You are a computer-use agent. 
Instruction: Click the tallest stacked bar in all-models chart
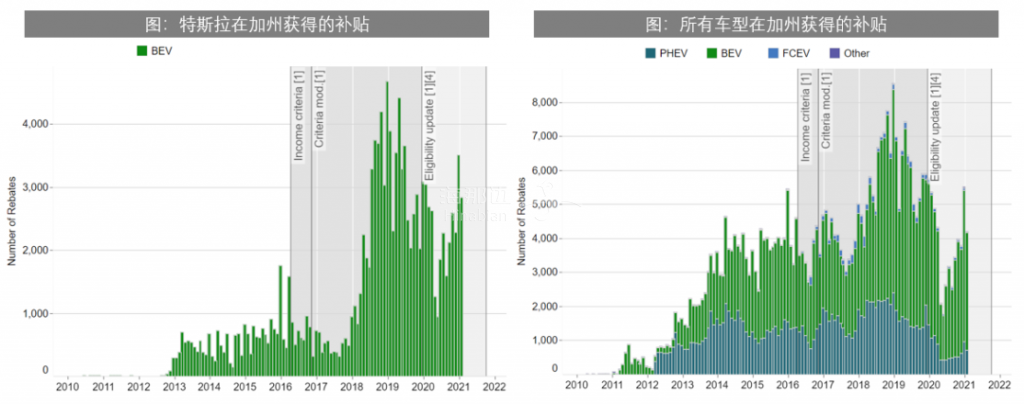pyautogui.click(x=893, y=230)
